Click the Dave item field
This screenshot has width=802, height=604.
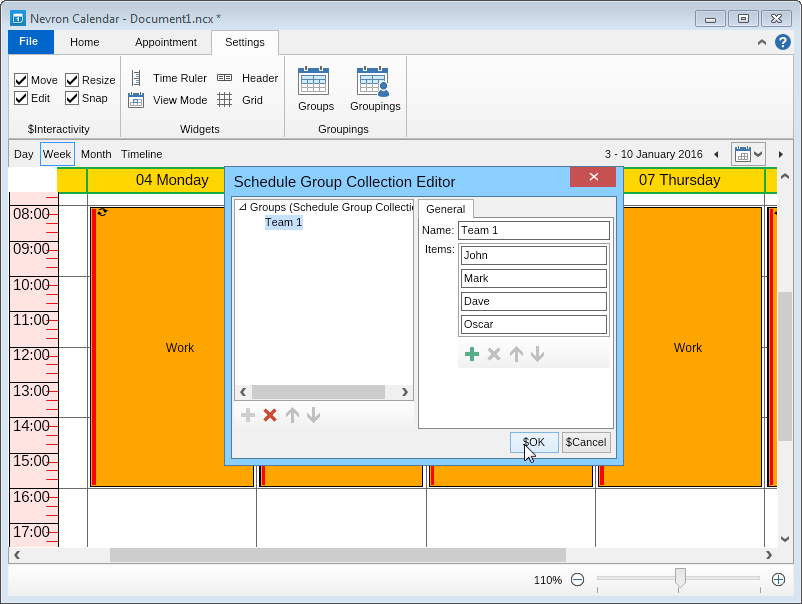533,301
